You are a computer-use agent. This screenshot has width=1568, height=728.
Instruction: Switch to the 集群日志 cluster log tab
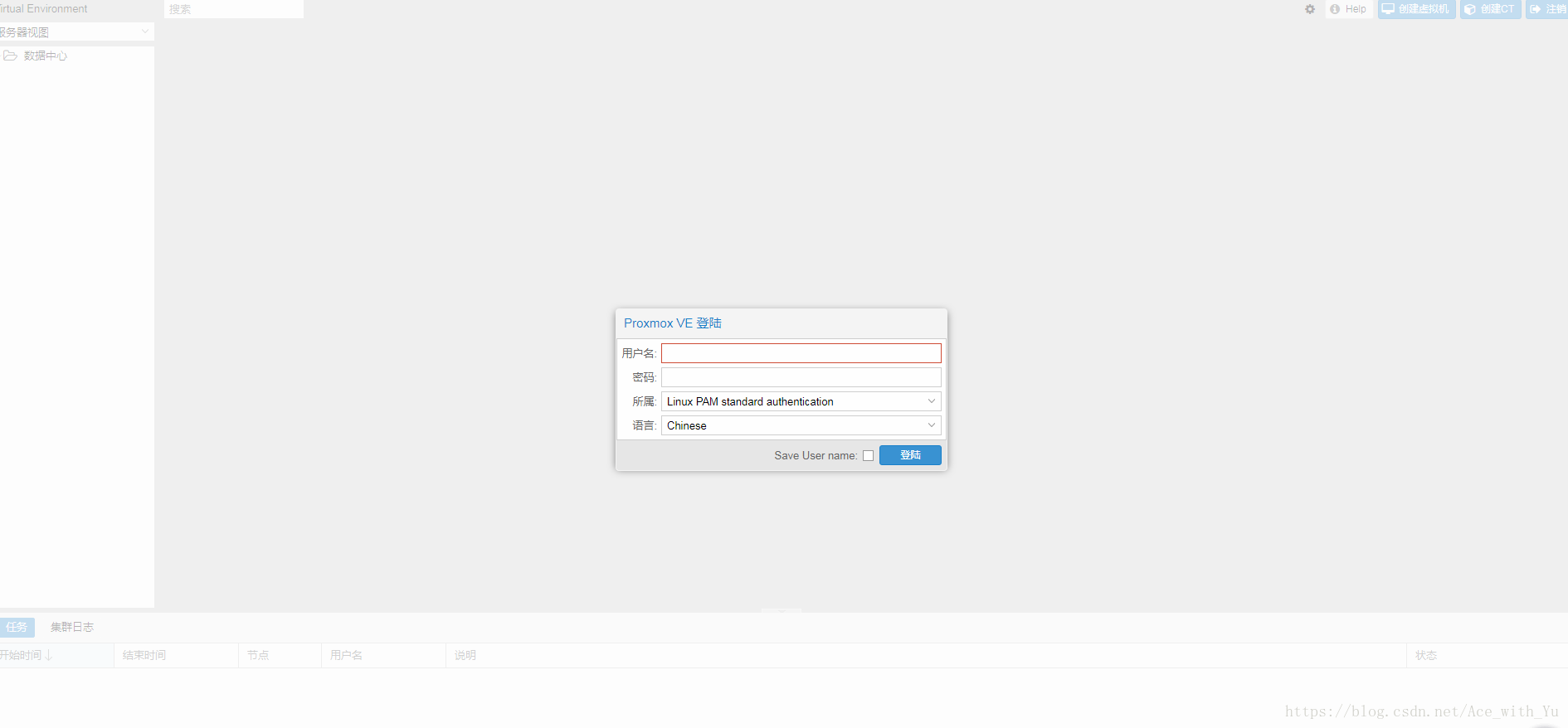[72, 627]
